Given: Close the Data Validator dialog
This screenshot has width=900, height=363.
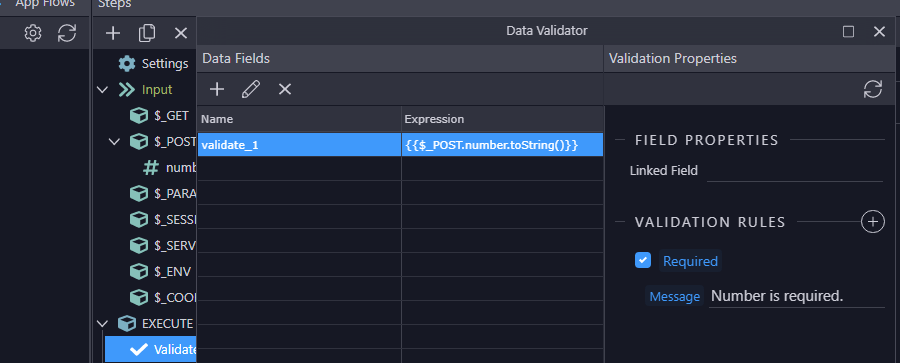Looking at the screenshot, I should click(879, 32).
